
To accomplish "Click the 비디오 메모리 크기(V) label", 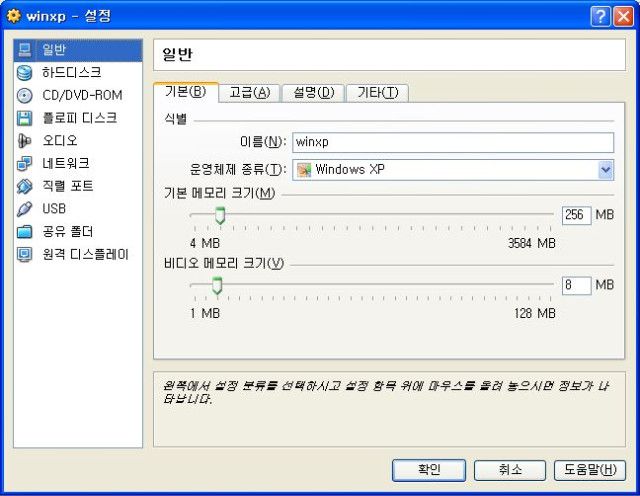I will (x=224, y=263).
